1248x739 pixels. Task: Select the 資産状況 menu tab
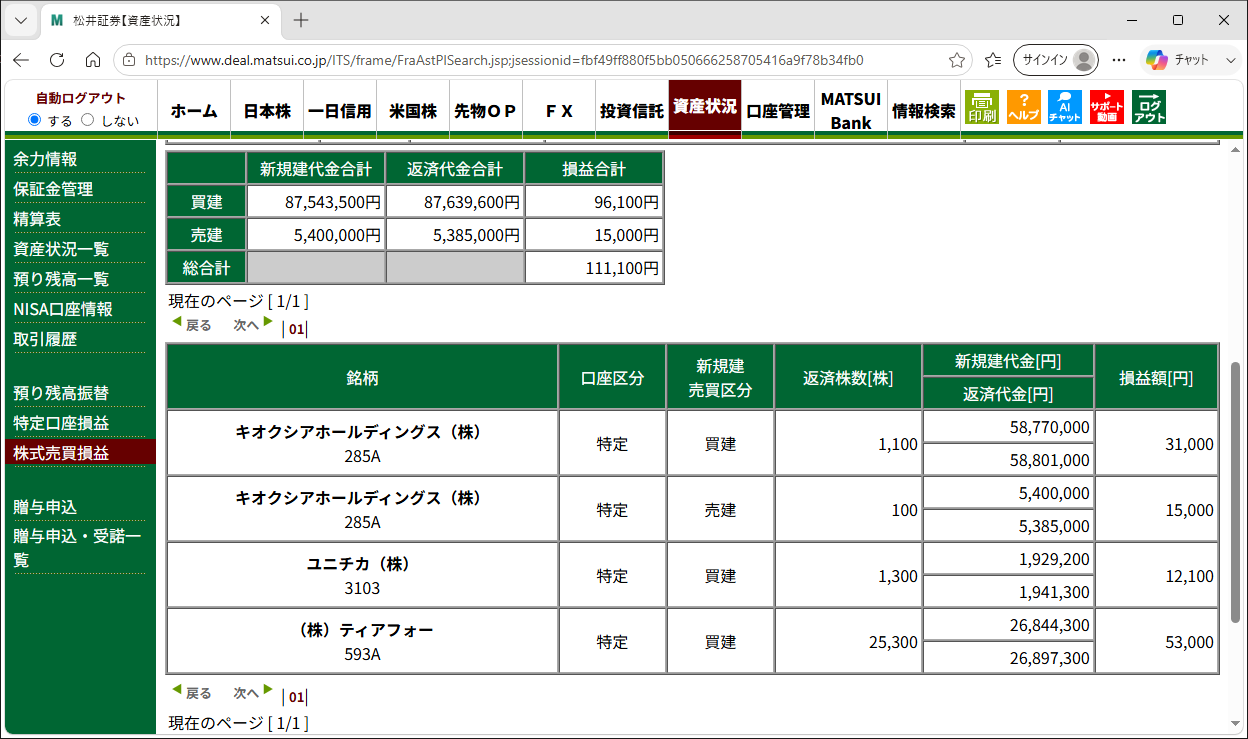coord(705,107)
